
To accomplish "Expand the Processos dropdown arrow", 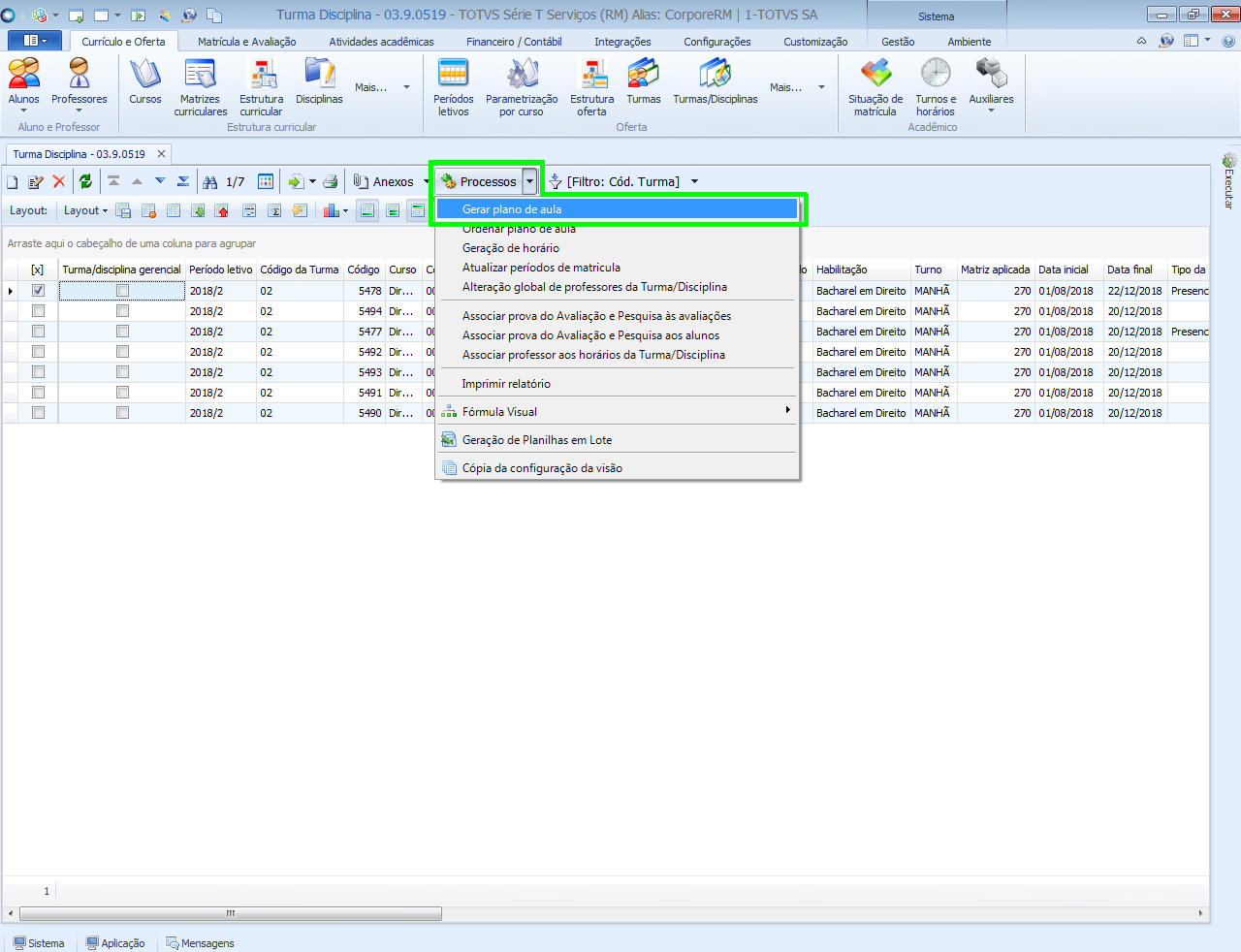I will pyautogui.click(x=529, y=181).
